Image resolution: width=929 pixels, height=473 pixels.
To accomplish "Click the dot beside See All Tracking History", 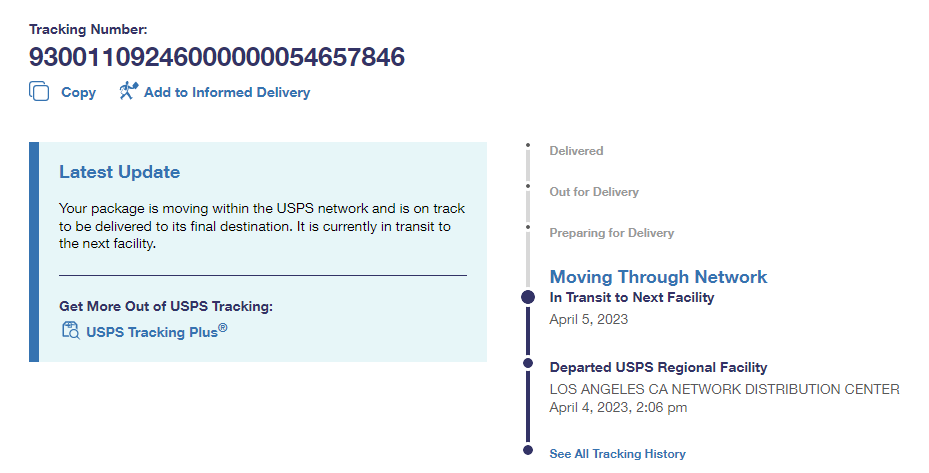I will tap(528, 452).
